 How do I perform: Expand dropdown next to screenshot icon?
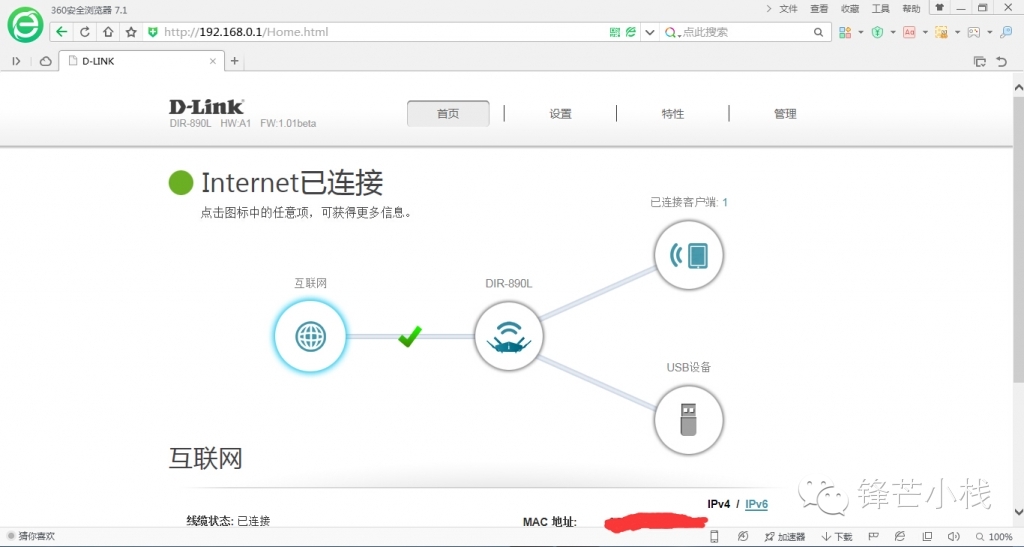(957, 32)
